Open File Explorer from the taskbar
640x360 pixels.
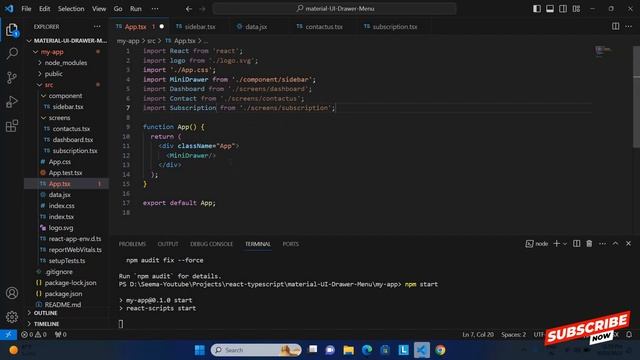pos(349,350)
